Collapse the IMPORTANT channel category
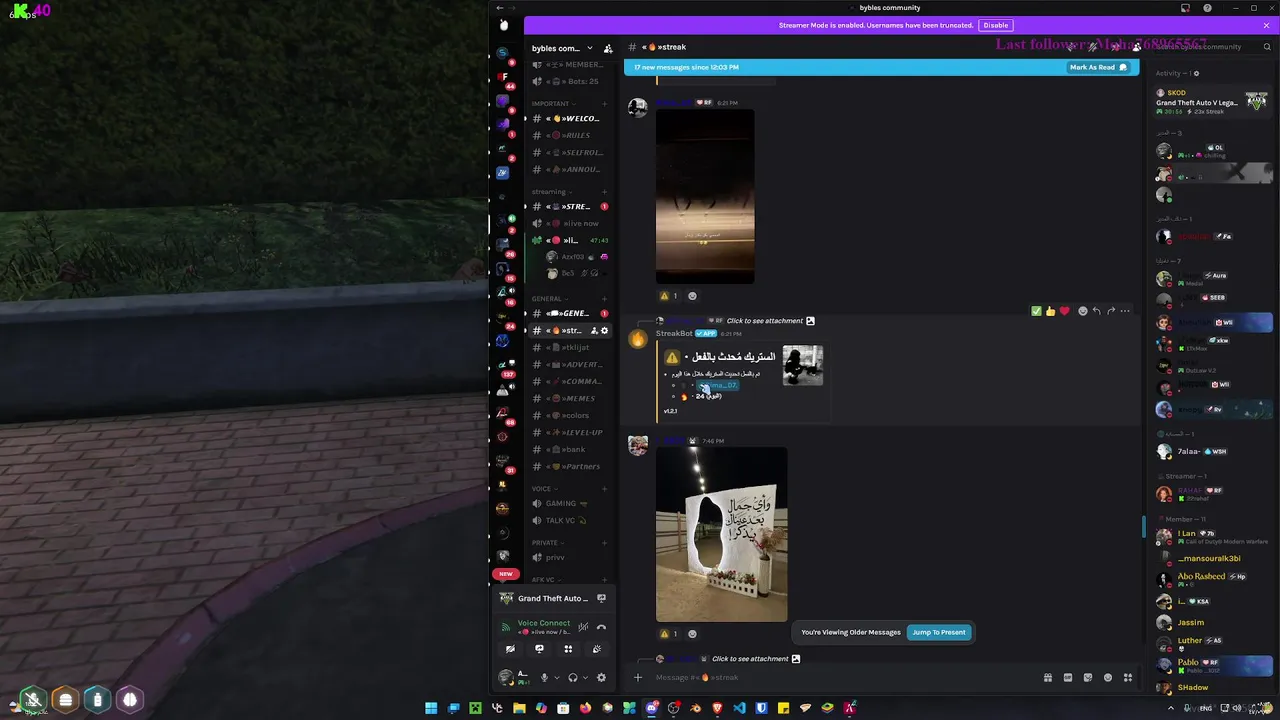The width and height of the screenshot is (1280, 720). tap(553, 104)
